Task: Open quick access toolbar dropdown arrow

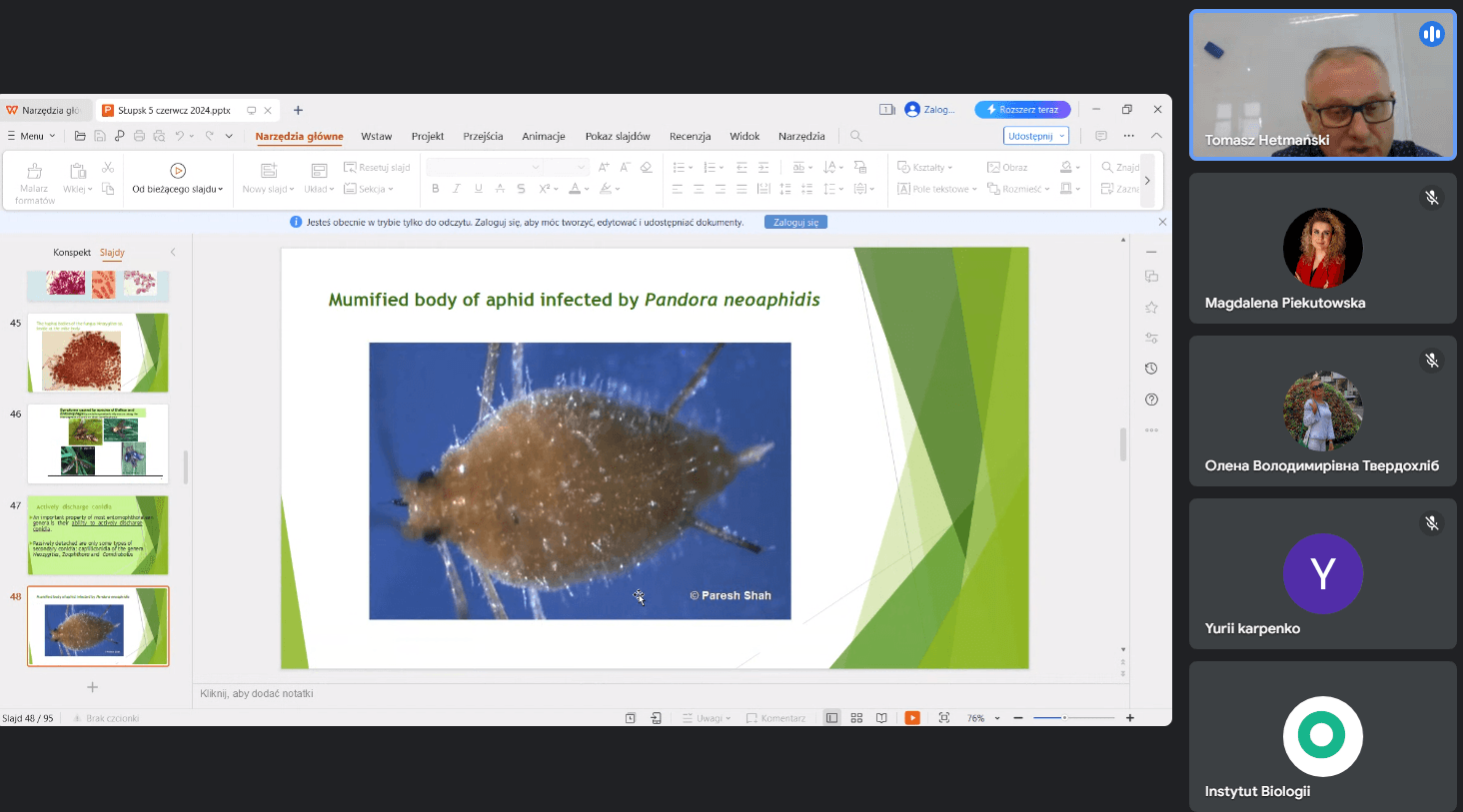Action: click(x=229, y=136)
